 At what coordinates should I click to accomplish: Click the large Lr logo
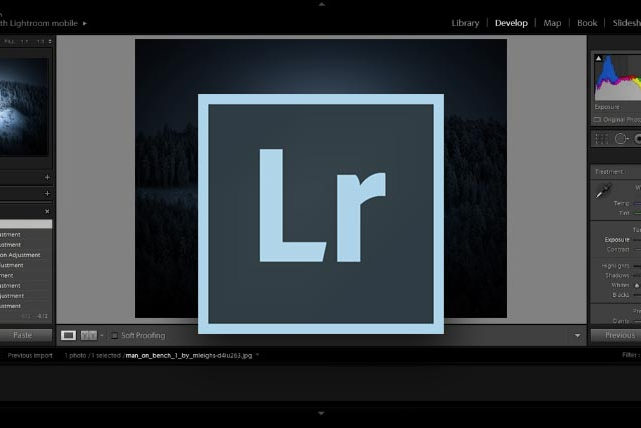320,213
